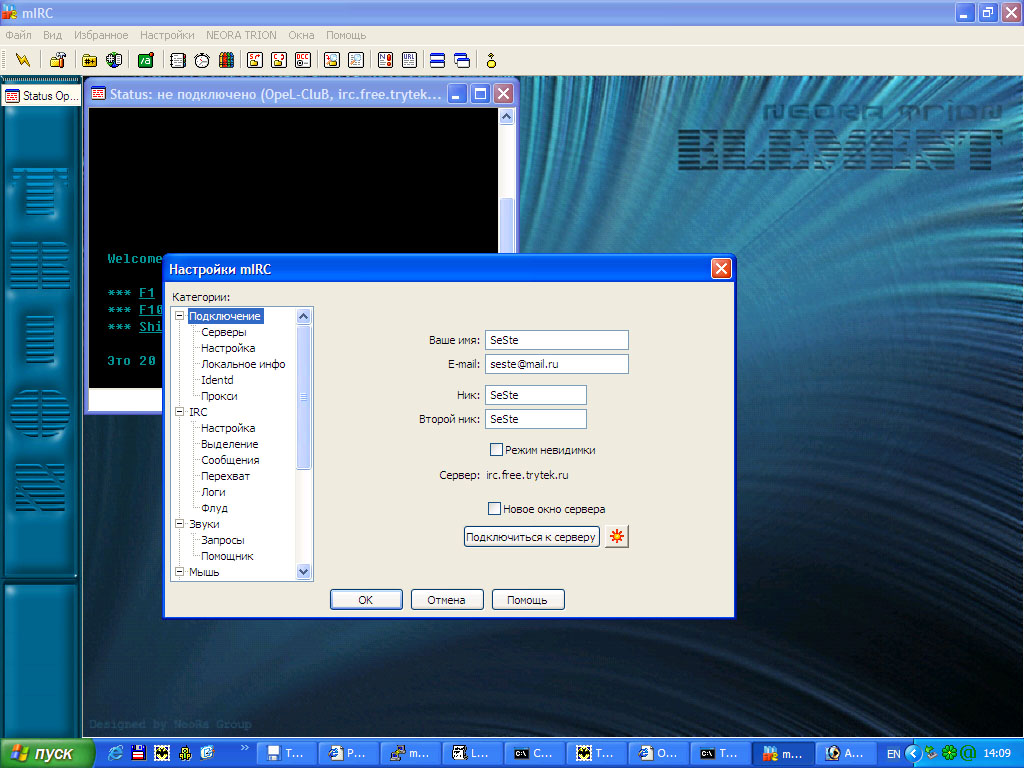This screenshot has height=768, width=1024.
Task: Collapse the Мышь tree category
Action: [x=180, y=571]
